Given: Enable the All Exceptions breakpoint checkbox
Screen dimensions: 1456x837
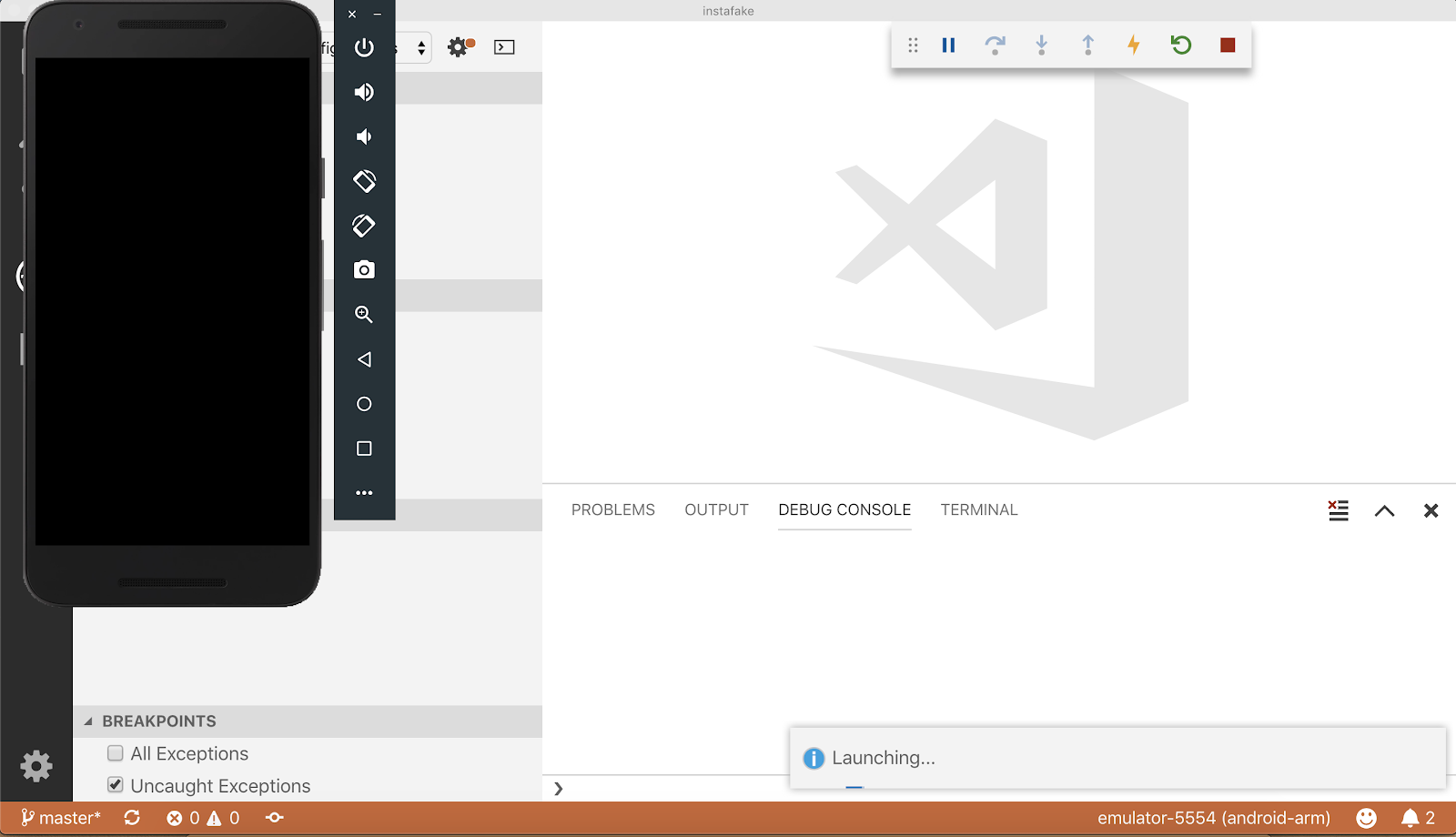Looking at the screenshot, I should coord(116,753).
